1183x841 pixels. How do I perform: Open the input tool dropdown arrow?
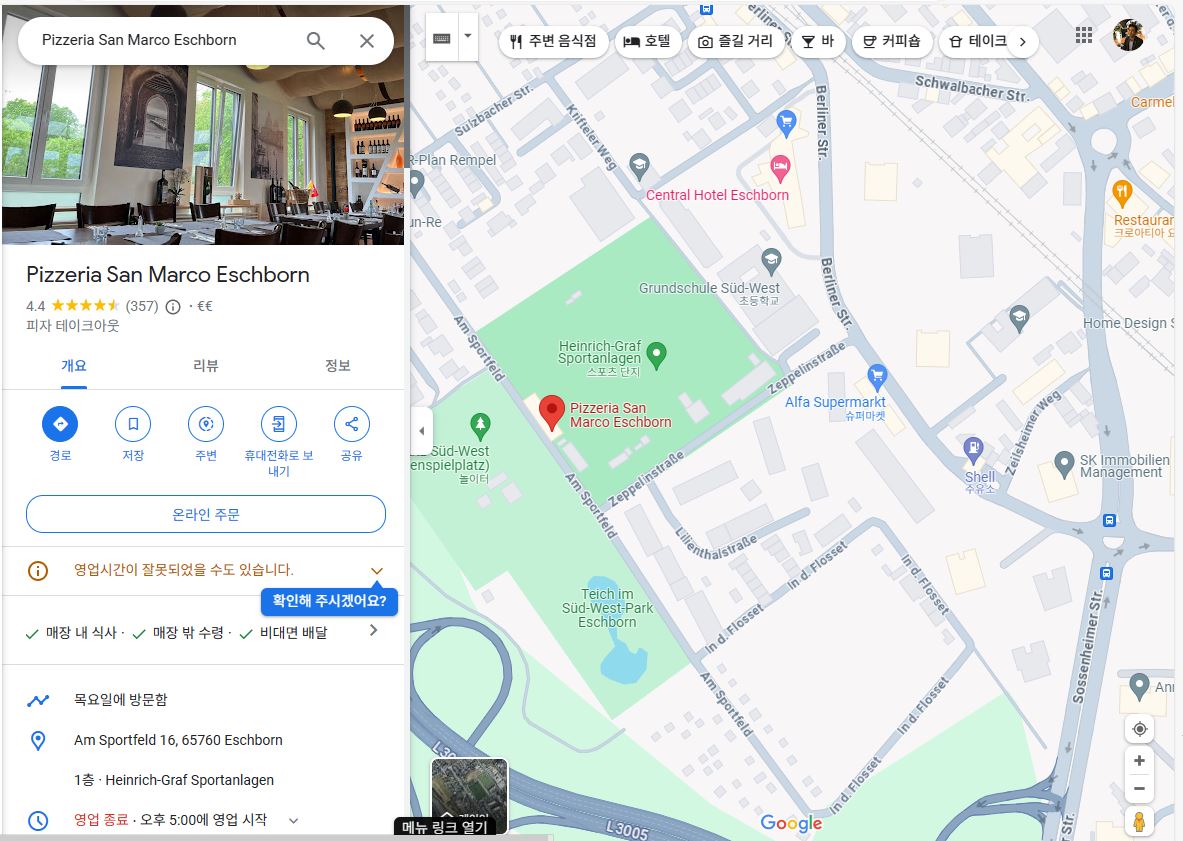point(468,36)
